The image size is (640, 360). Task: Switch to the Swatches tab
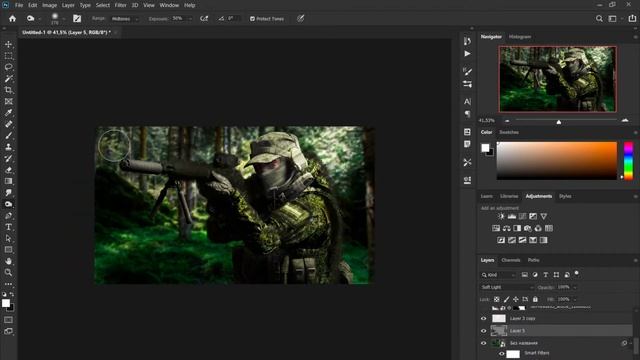point(509,132)
